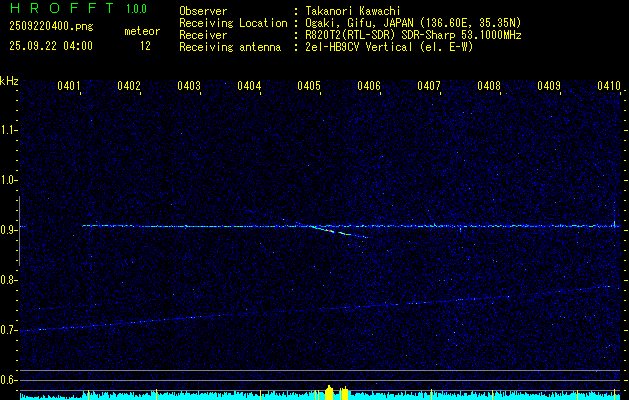Click the 25.09.22 04:00 date stamp
629x400 pixels.
50,46
